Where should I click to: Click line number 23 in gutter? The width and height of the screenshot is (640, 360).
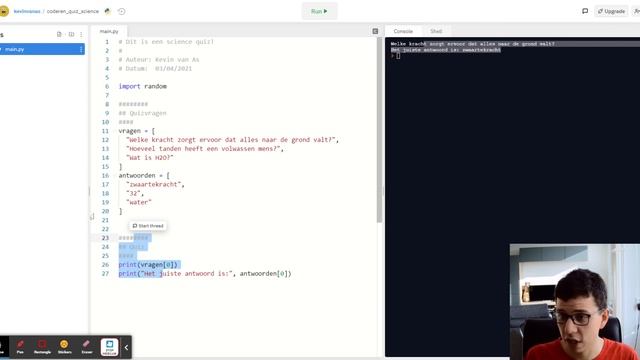105,238
